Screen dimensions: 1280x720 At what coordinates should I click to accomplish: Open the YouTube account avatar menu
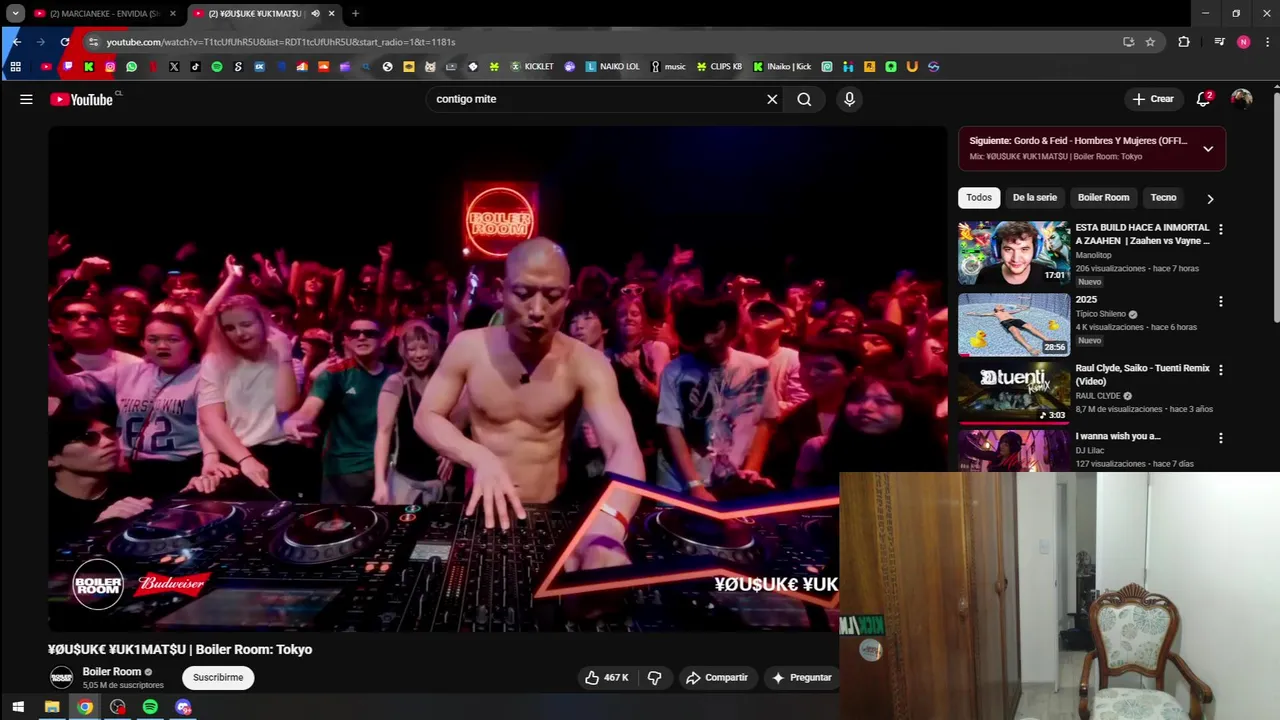click(x=1242, y=99)
